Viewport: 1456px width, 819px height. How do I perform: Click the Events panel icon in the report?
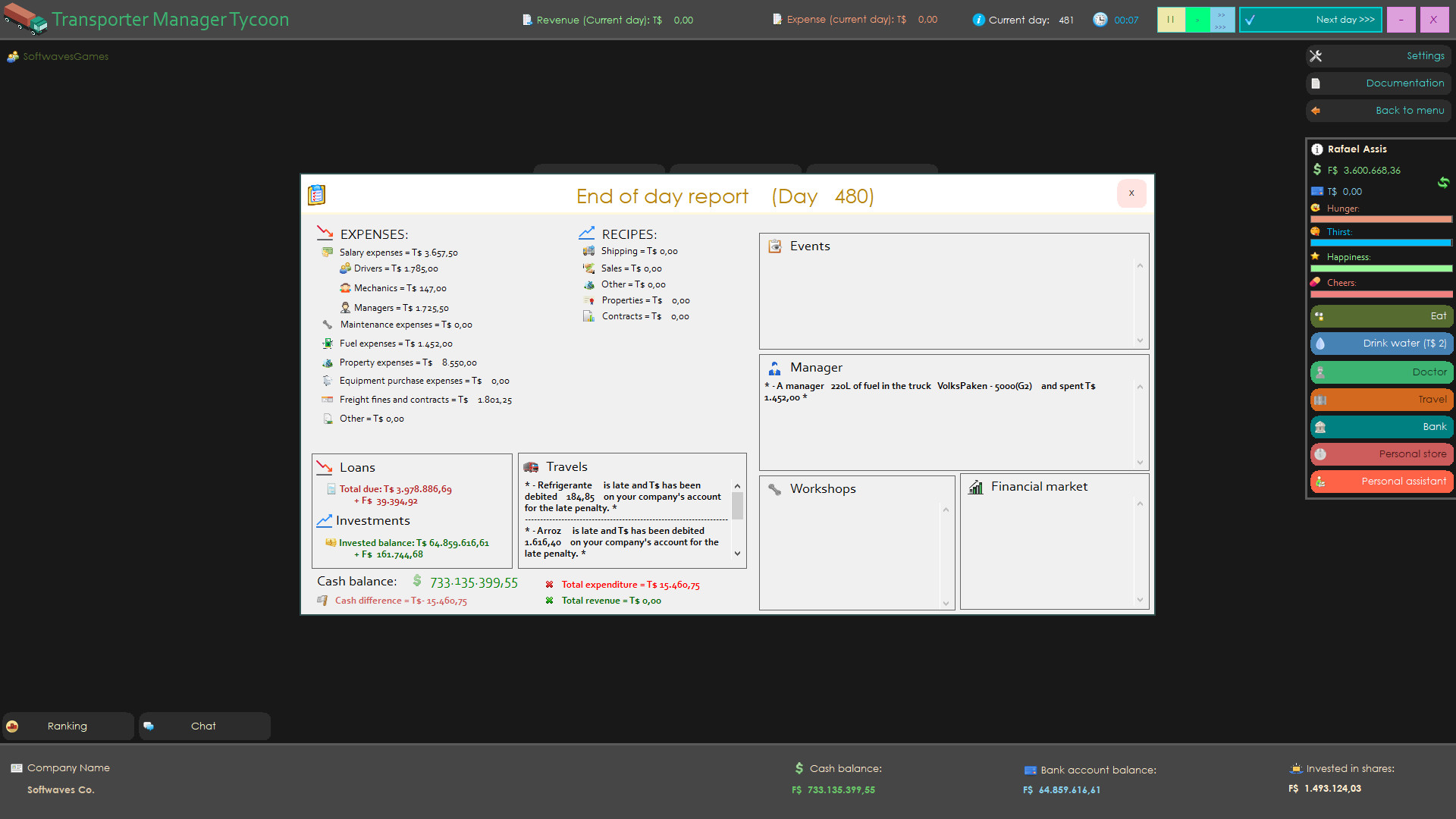coord(775,246)
